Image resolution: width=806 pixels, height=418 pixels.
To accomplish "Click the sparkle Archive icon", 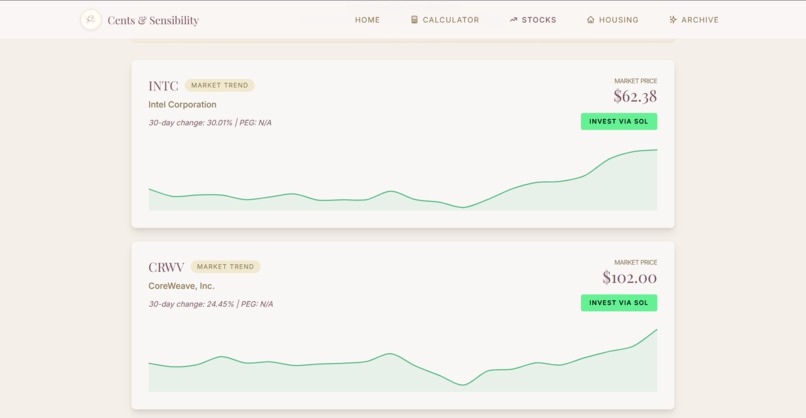I will click(x=673, y=20).
